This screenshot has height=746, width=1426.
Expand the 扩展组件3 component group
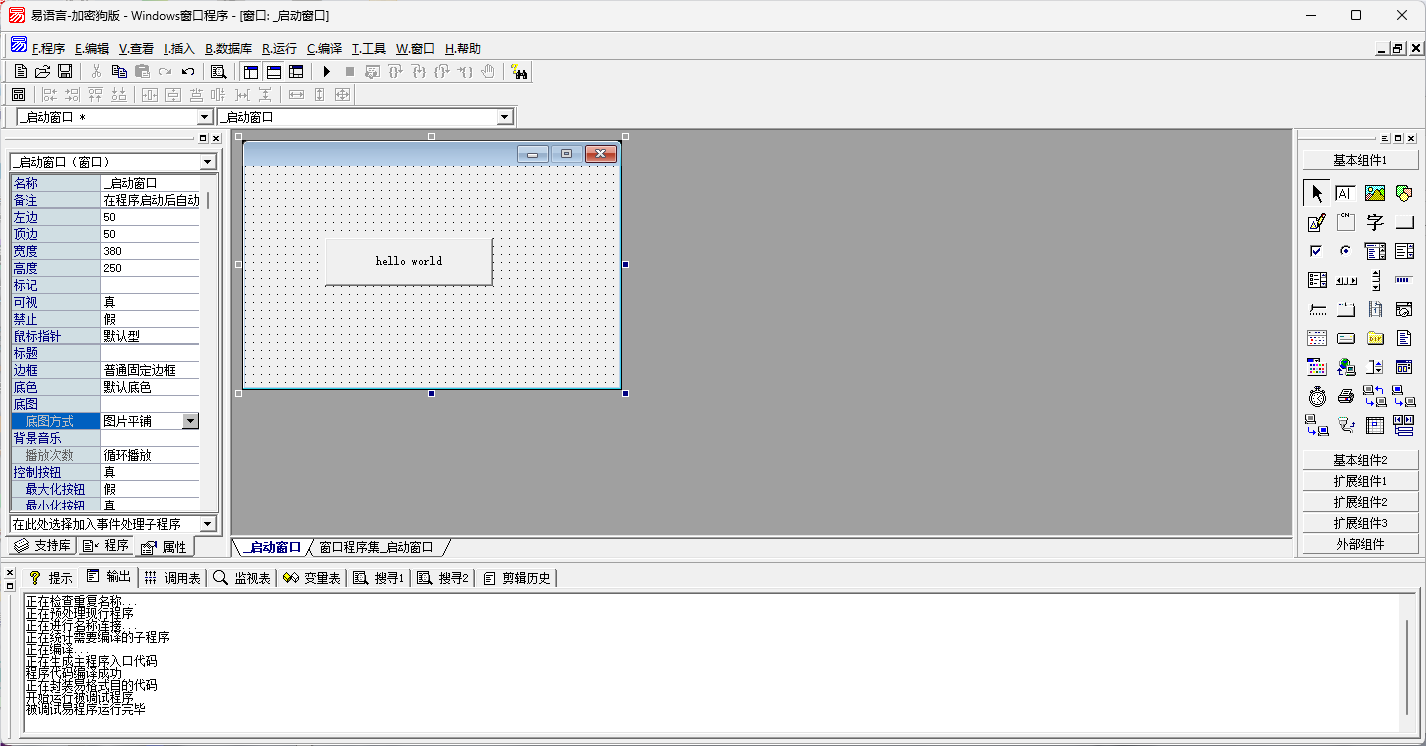pos(1360,523)
